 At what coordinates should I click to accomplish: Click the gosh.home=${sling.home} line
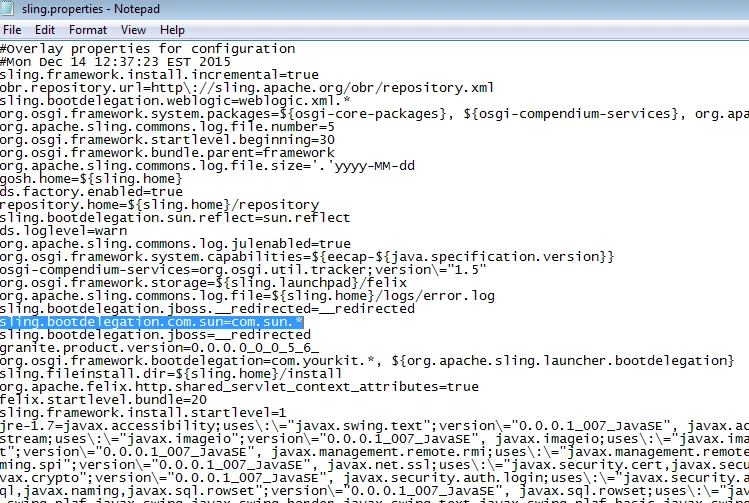click(x=91, y=179)
